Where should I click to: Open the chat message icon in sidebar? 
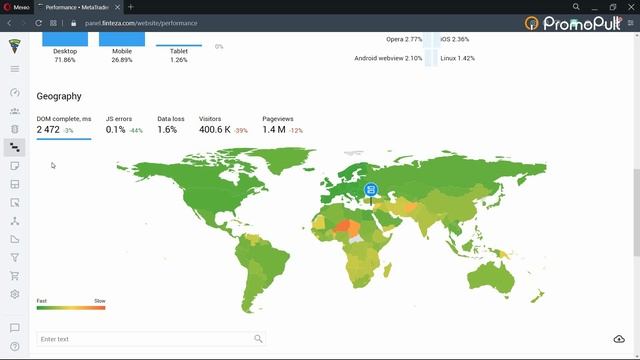(15, 328)
